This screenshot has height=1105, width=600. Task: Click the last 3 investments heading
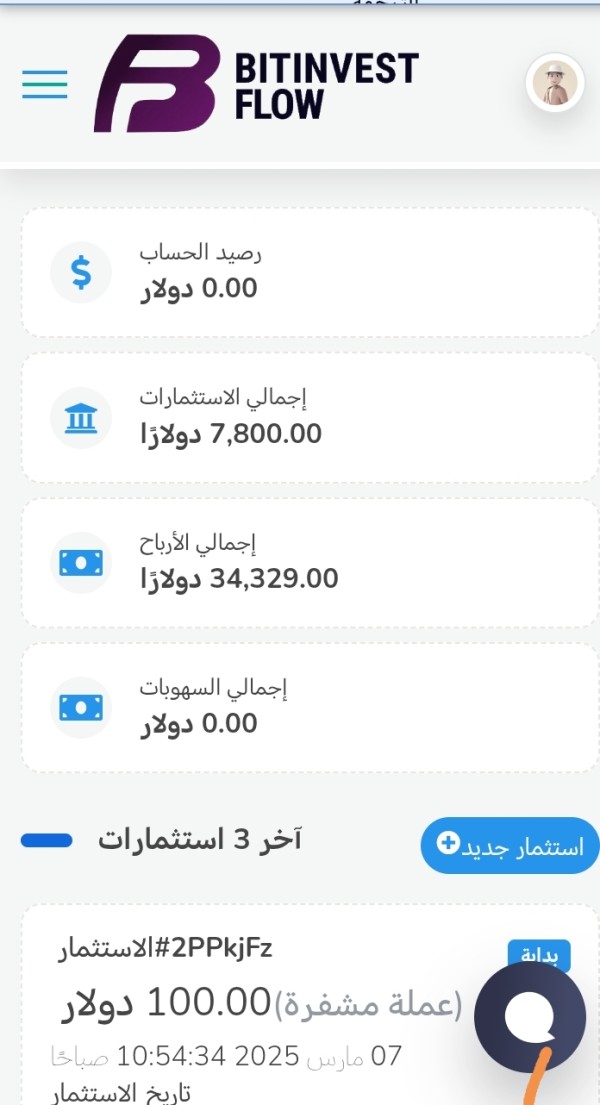(199, 840)
